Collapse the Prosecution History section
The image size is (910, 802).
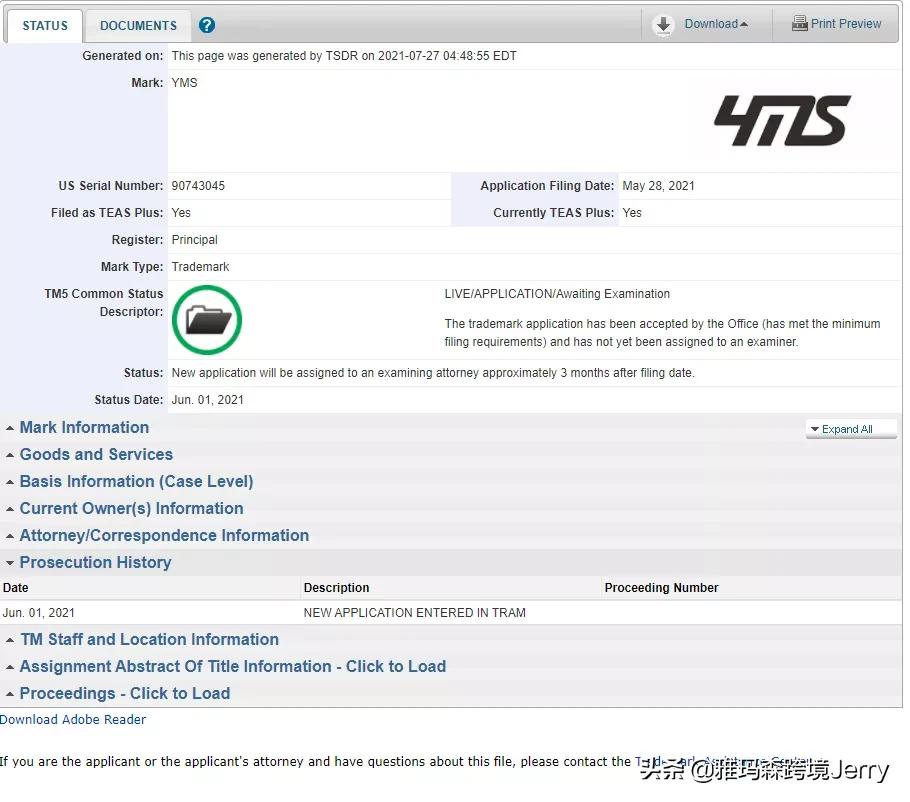[96, 562]
